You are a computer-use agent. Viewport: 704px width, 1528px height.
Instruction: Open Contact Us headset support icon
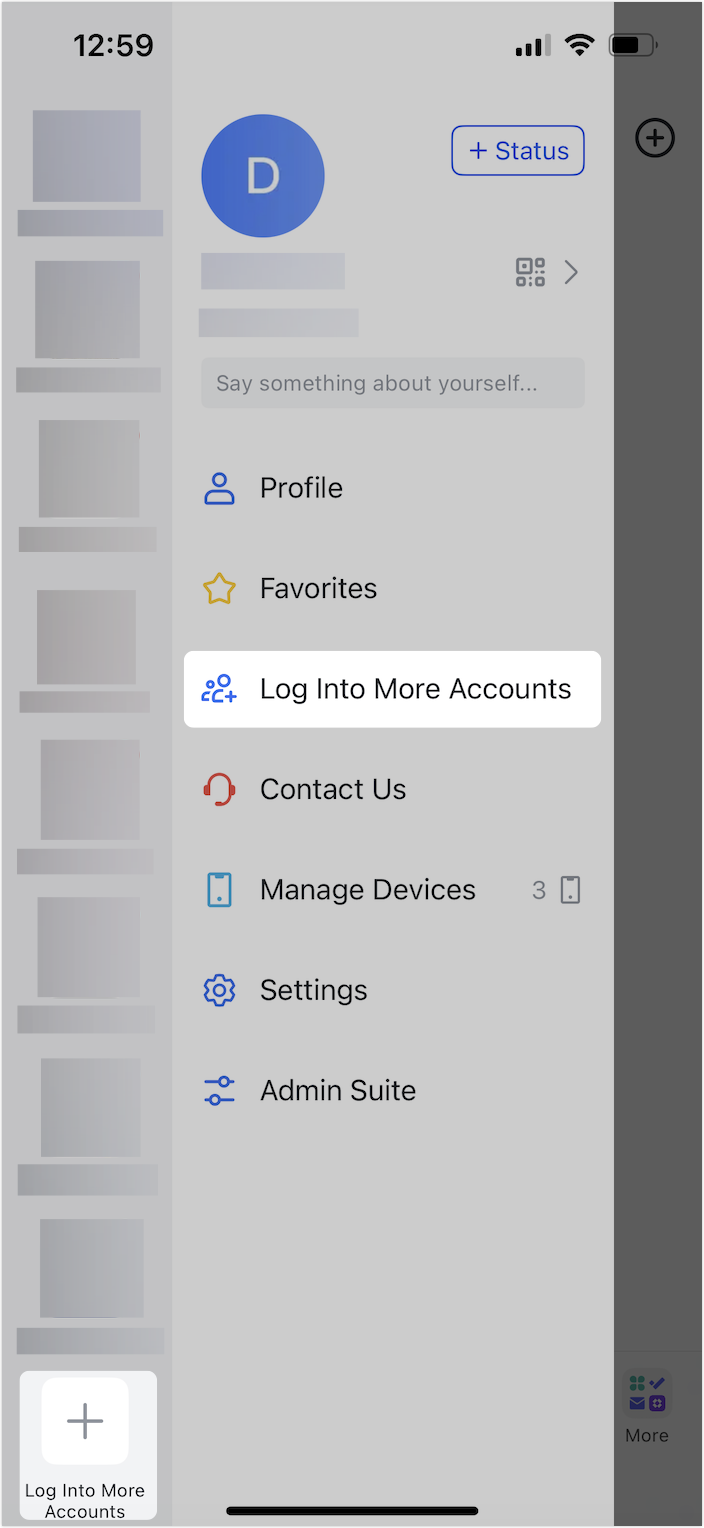219,789
